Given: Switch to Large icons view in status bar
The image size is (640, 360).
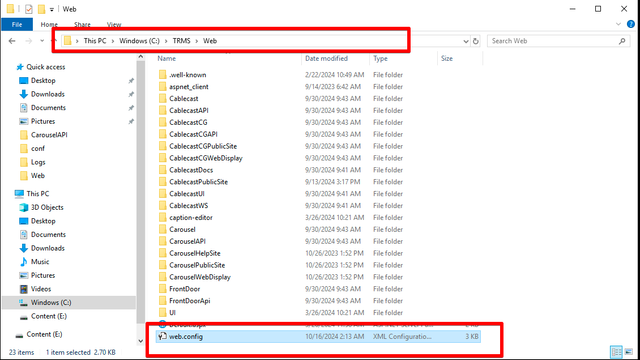Looking at the screenshot, I should pyautogui.click(x=629, y=351).
